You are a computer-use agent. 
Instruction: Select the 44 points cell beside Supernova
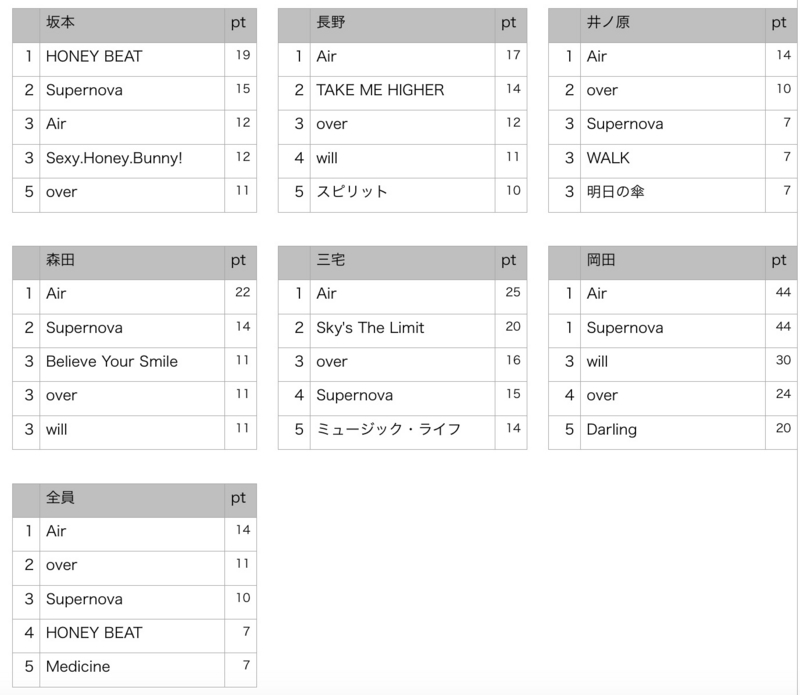[781, 331]
